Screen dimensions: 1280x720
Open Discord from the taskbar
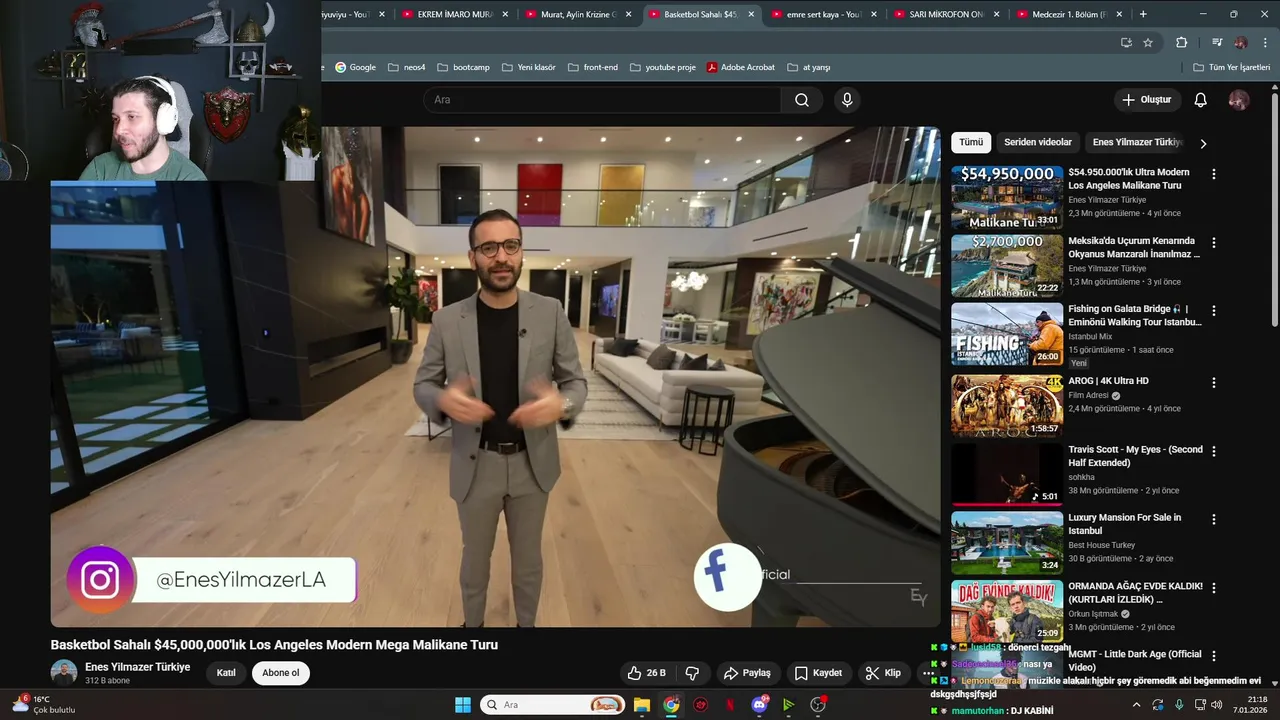[759, 705]
